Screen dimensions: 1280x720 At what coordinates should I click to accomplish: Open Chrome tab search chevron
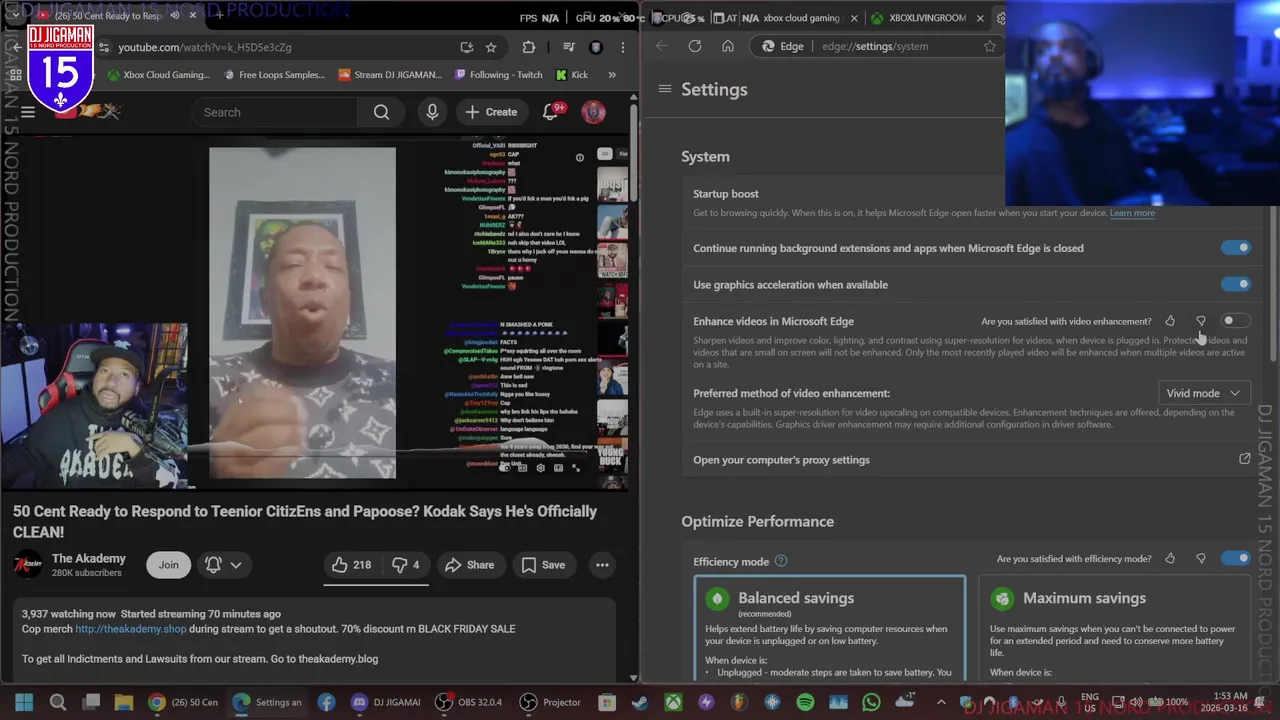pos(16,16)
